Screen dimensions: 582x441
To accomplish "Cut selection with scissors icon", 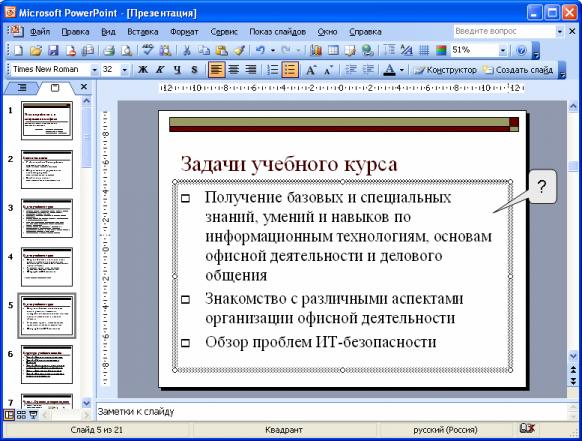I will [x=187, y=50].
